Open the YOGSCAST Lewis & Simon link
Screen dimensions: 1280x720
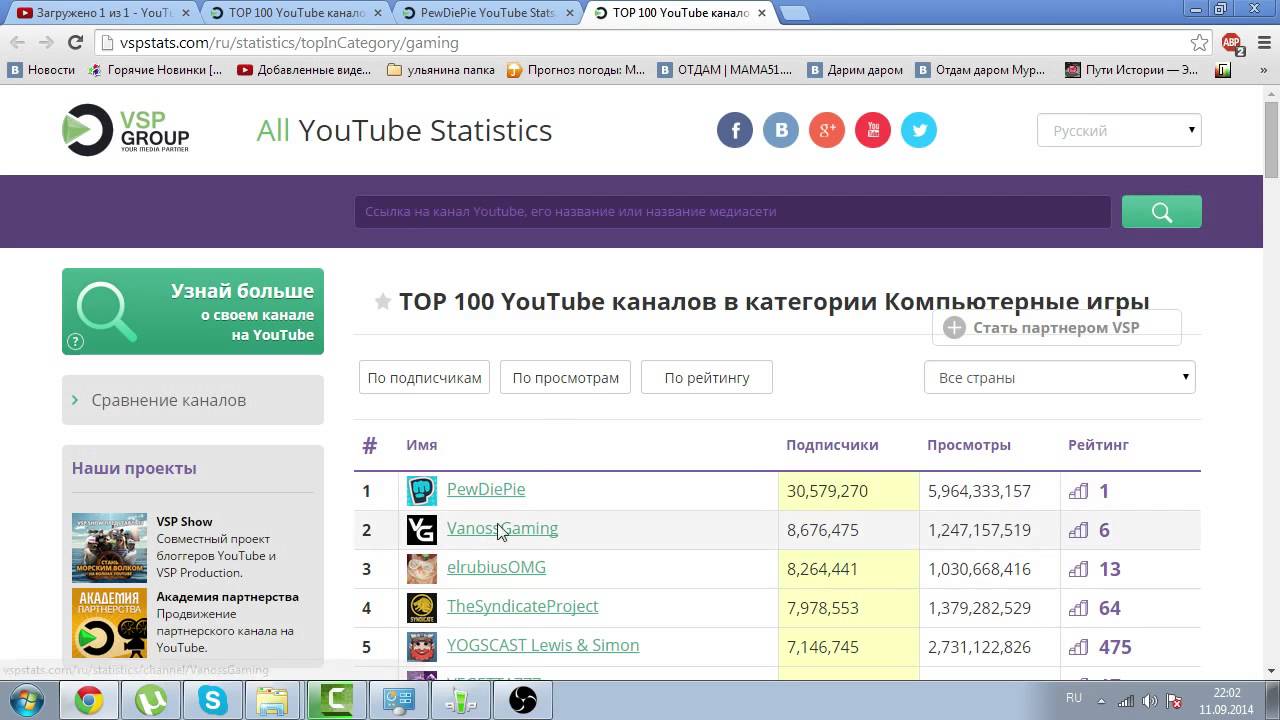(x=543, y=645)
